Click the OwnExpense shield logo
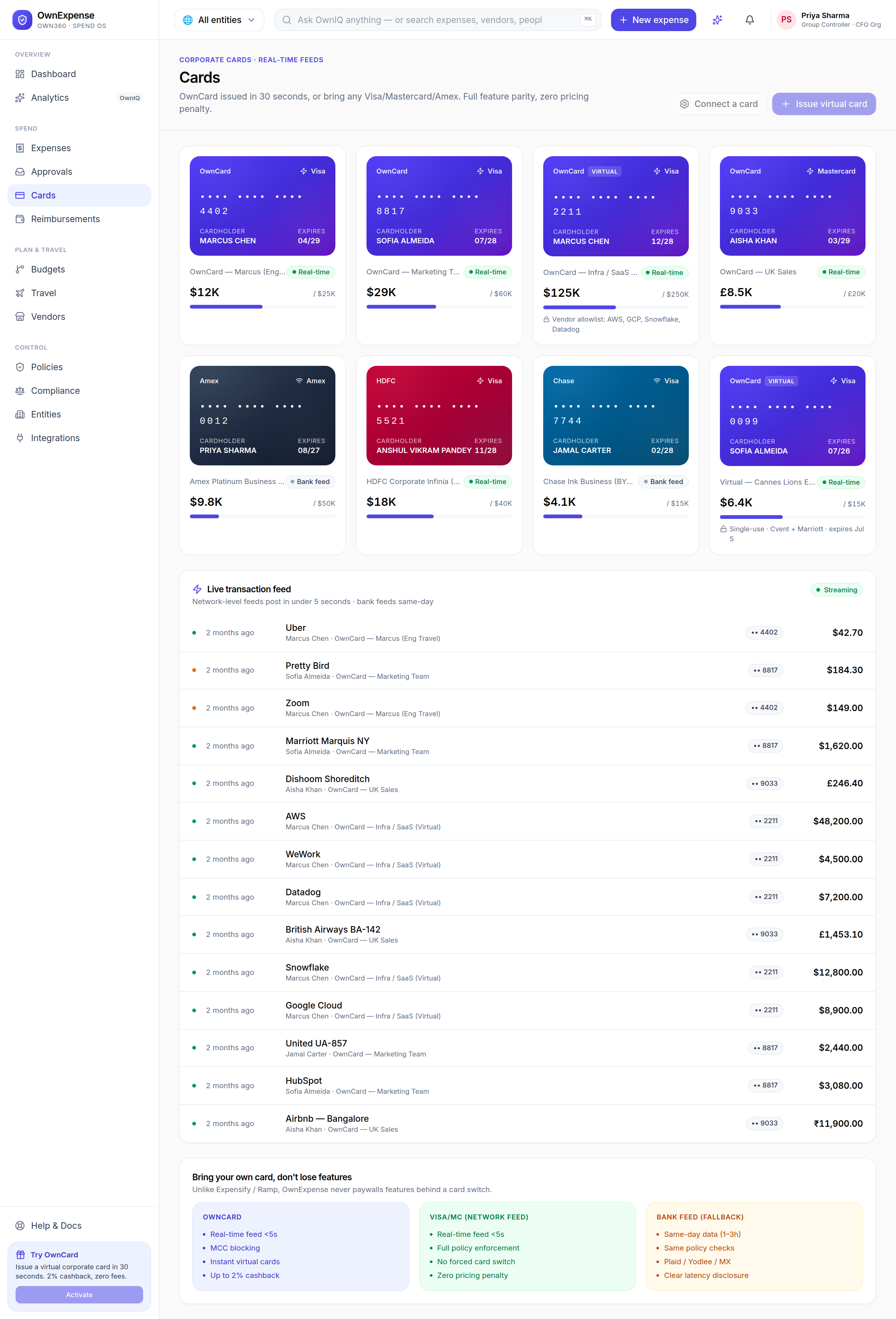The height and width of the screenshot is (1319, 896). coord(22,20)
